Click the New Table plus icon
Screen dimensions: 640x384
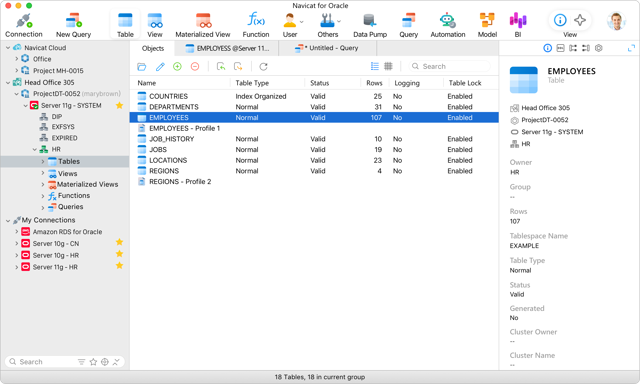(x=177, y=67)
